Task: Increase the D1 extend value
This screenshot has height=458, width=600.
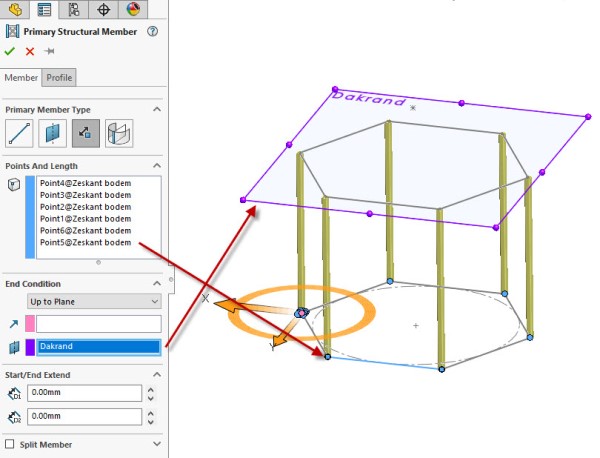Action: click(x=151, y=390)
